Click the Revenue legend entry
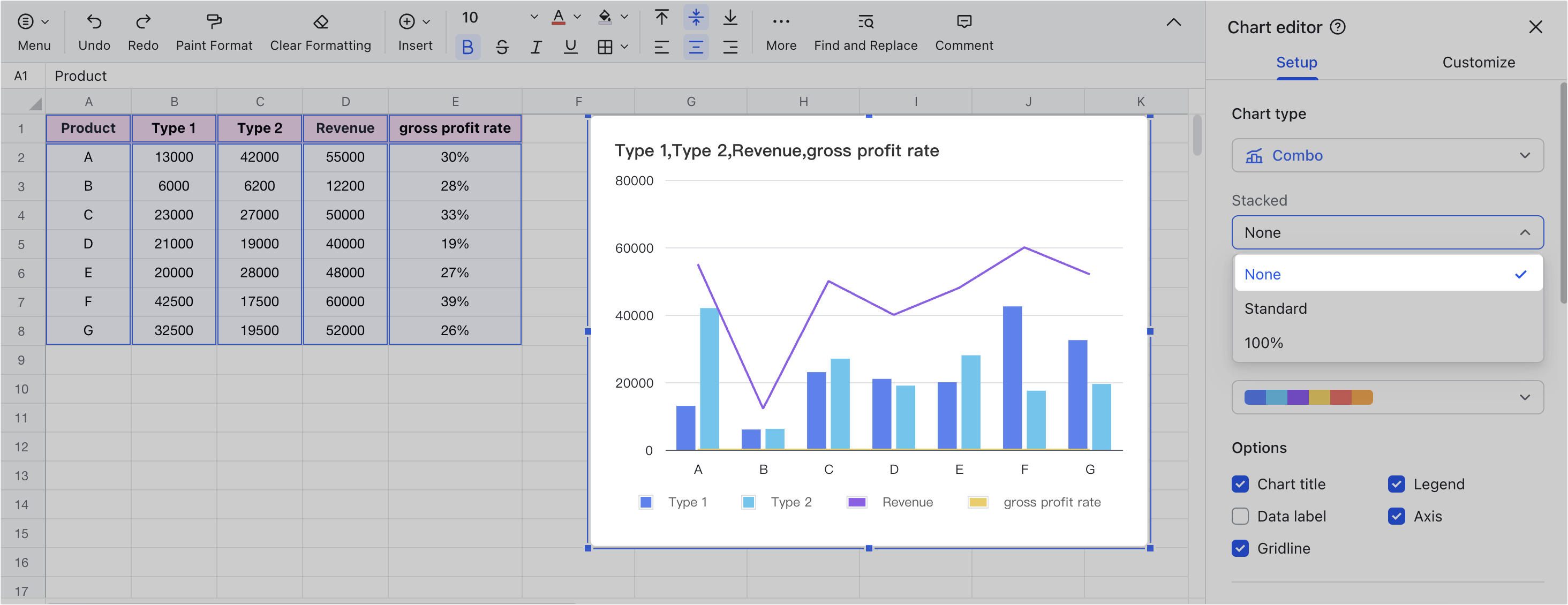 pyautogui.click(x=890, y=502)
